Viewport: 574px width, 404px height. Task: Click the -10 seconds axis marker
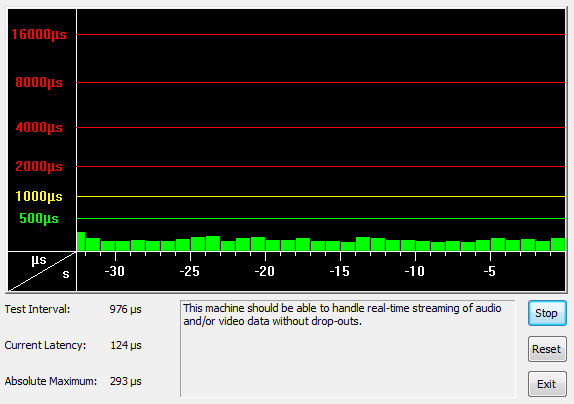[x=415, y=271]
